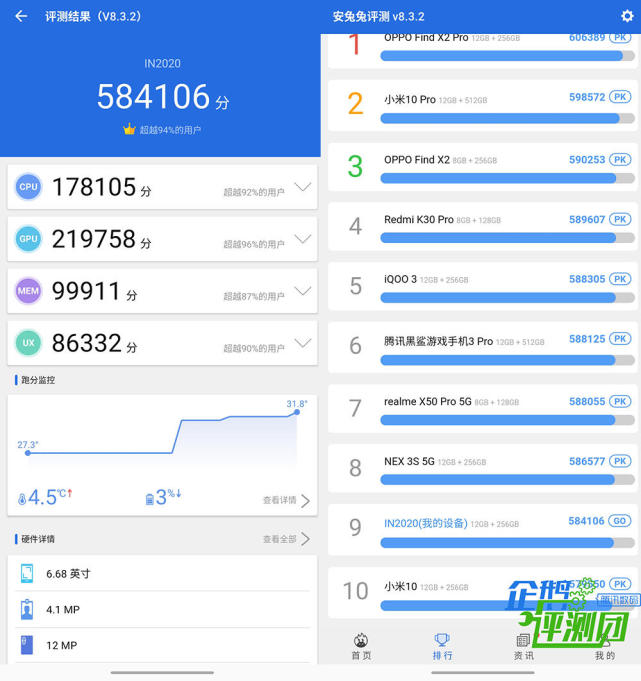The image size is (641, 681).
Task: Tap PK button for realme X50 Pro 5G
Action: pos(620,401)
